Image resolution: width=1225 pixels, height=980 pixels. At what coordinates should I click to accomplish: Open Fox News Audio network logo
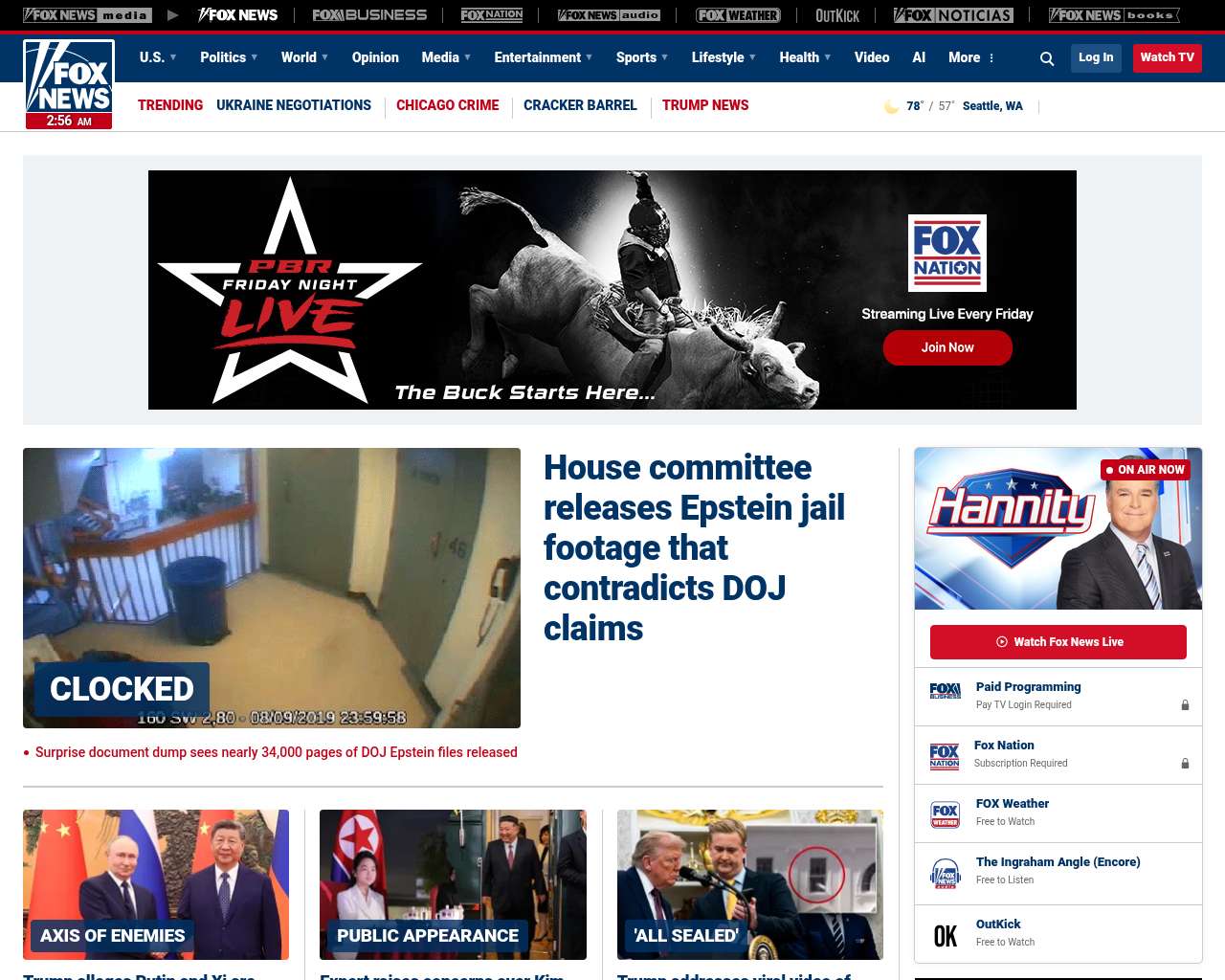pos(609,15)
